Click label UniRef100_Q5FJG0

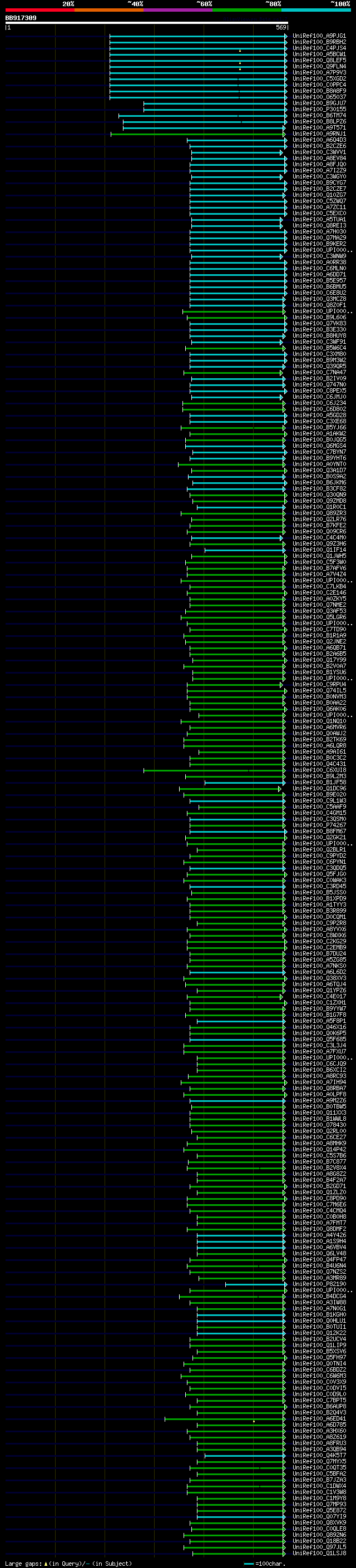pyautogui.click(x=319, y=874)
